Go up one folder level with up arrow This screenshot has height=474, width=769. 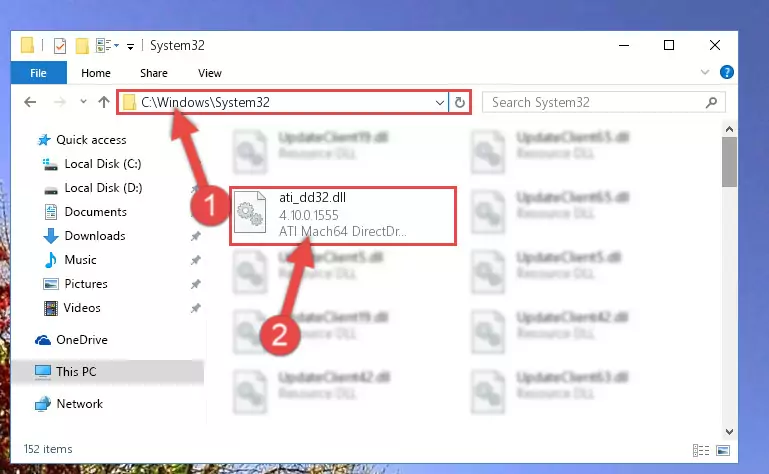coord(103,102)
